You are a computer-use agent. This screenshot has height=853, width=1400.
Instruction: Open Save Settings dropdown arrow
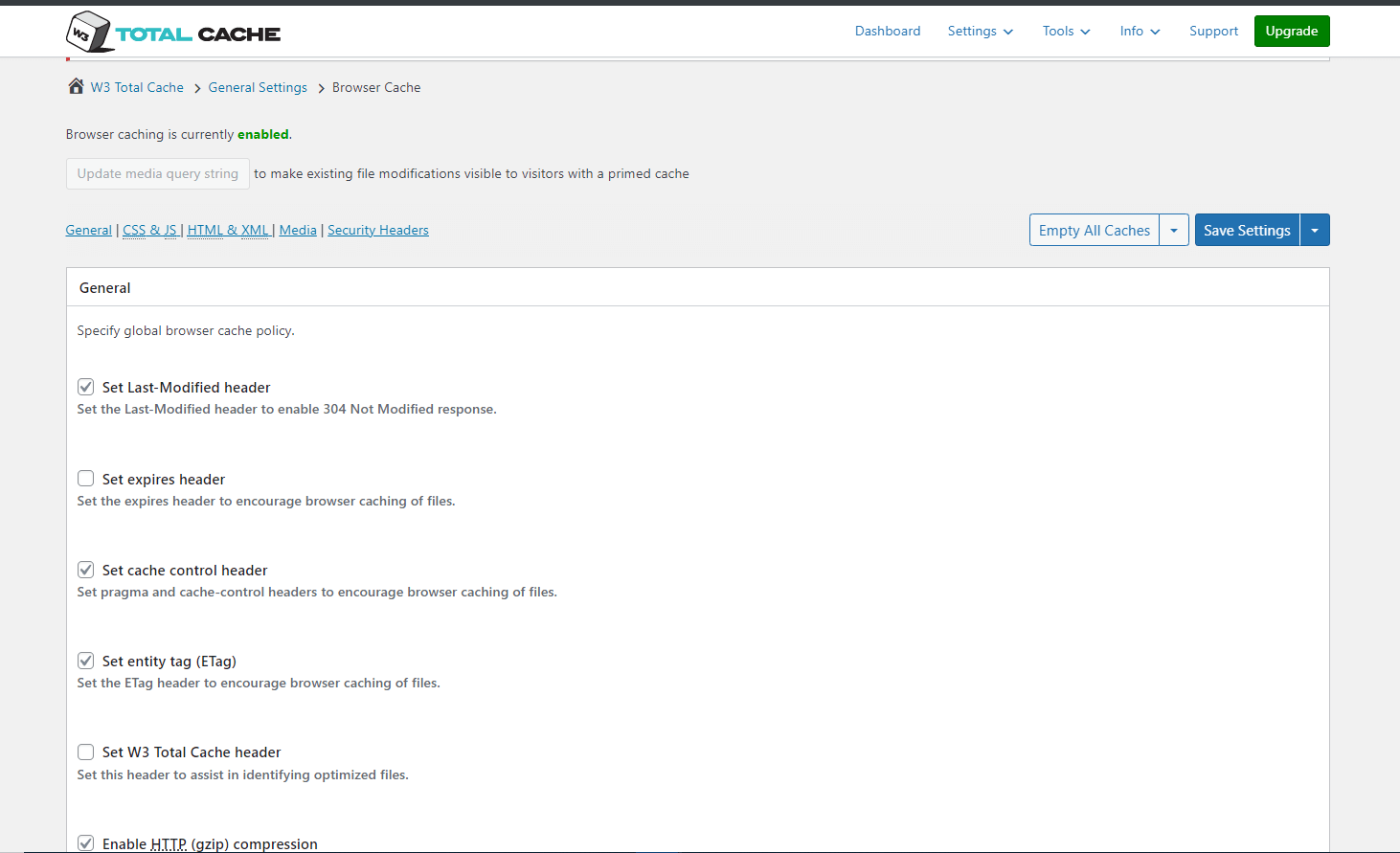tap(1315, 230)
